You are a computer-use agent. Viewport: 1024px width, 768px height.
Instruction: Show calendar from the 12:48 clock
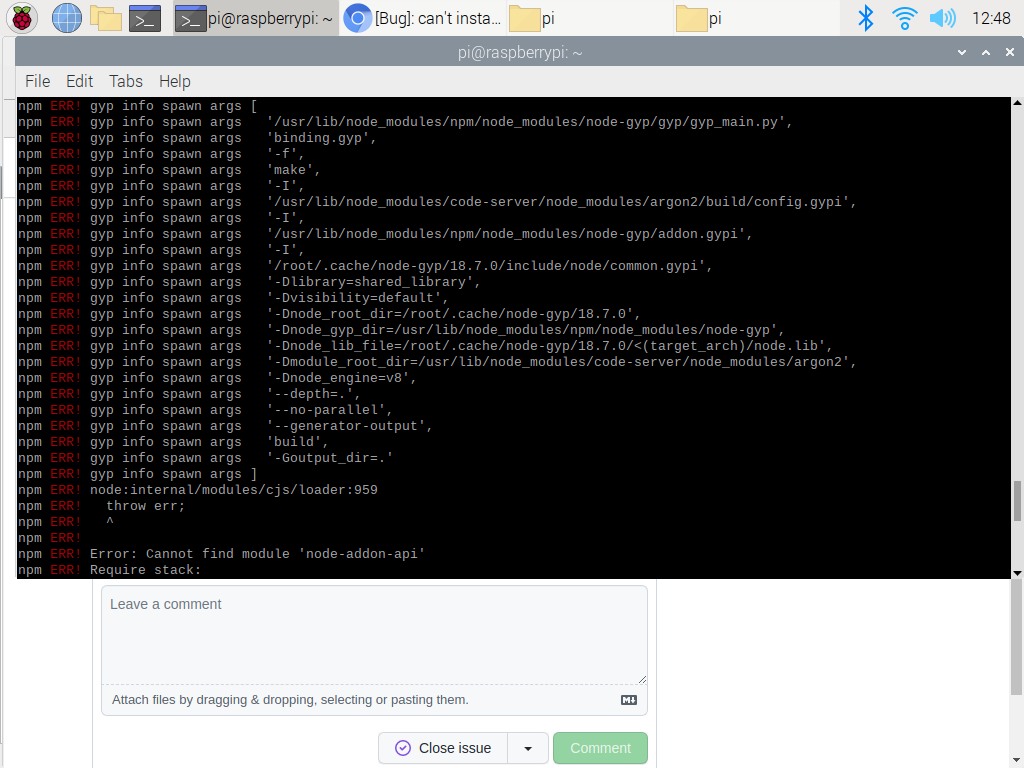991,18
